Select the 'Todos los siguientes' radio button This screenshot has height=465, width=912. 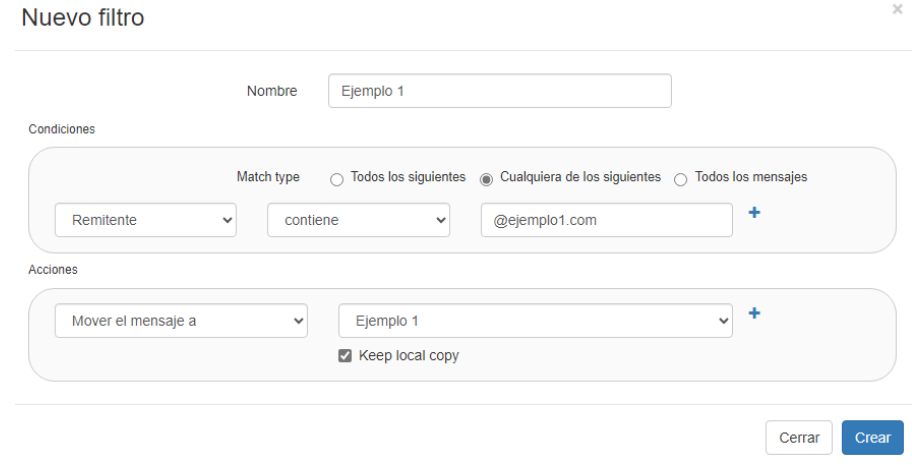pos(337,179)
